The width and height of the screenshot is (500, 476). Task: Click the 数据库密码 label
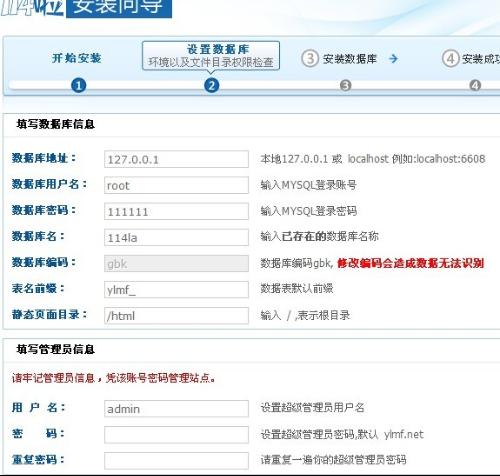pos(44,210)
